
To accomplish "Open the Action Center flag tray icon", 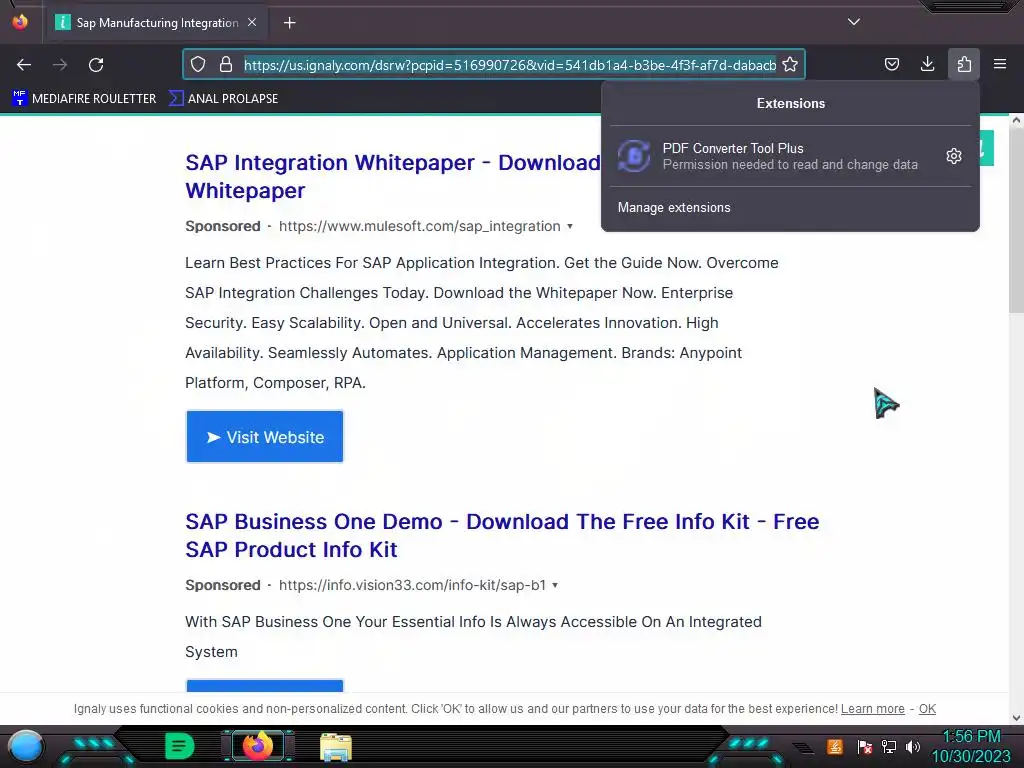I will [864, 746].
